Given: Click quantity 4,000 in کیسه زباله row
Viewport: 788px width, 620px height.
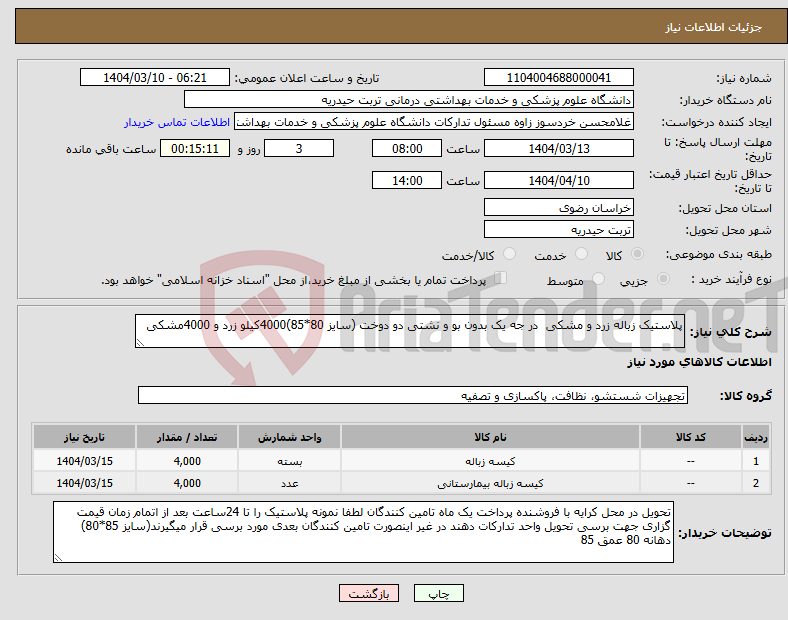Looking at the screenshot, I should pos(187,461).
